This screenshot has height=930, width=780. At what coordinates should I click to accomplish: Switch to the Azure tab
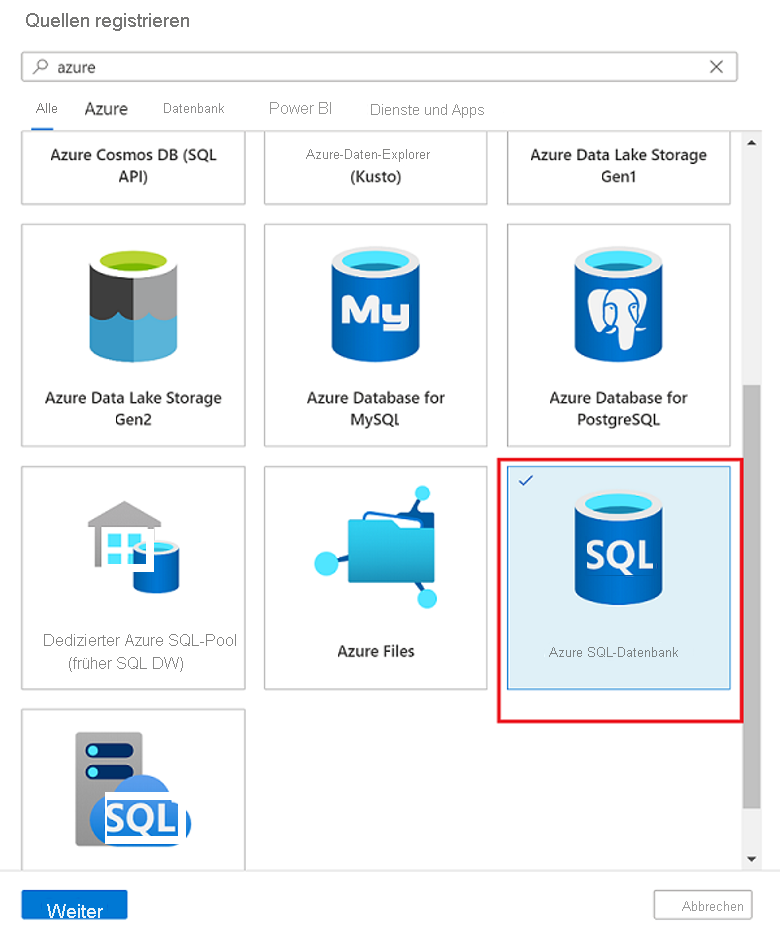106,109
